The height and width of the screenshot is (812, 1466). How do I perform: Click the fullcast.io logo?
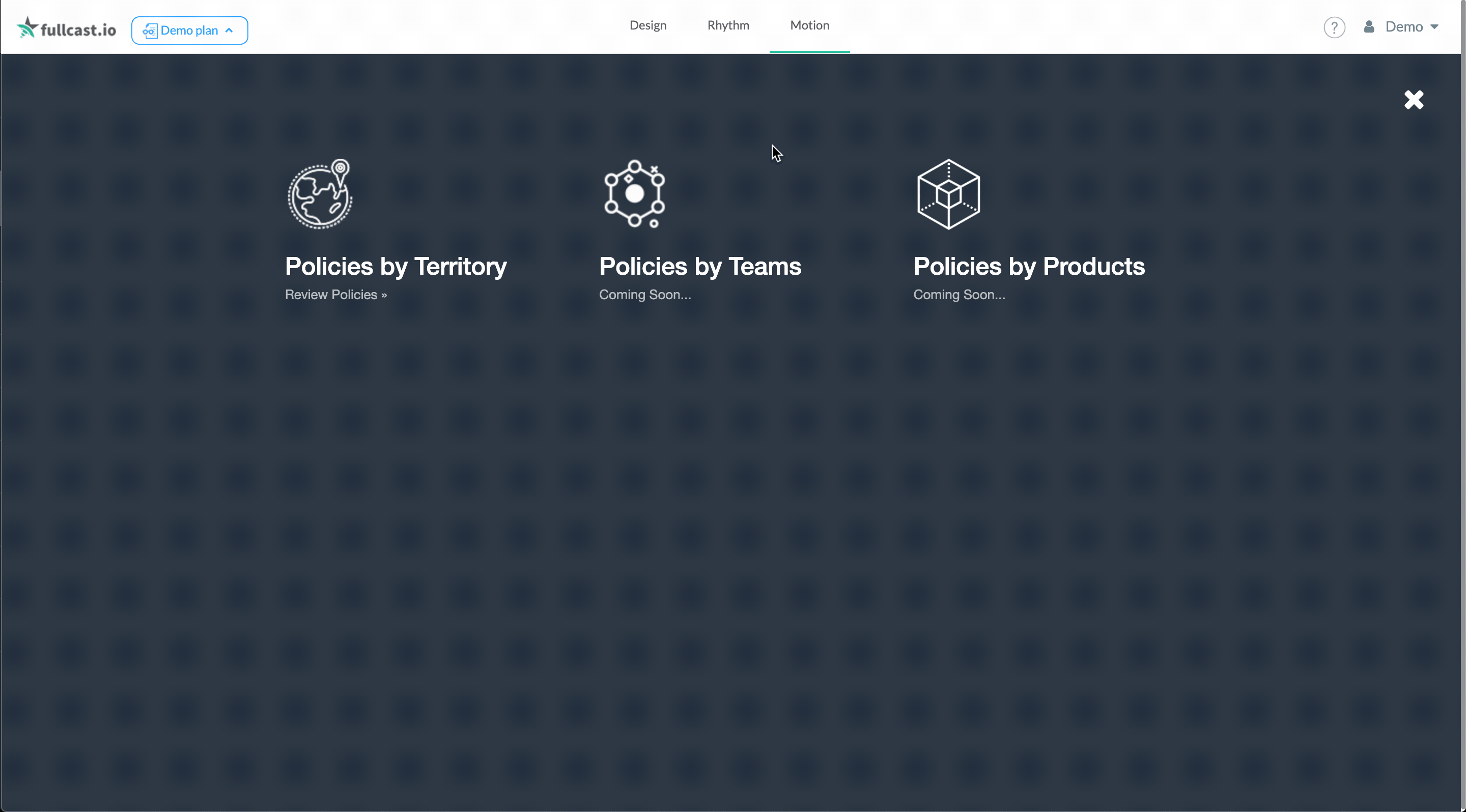coord(67,28)
